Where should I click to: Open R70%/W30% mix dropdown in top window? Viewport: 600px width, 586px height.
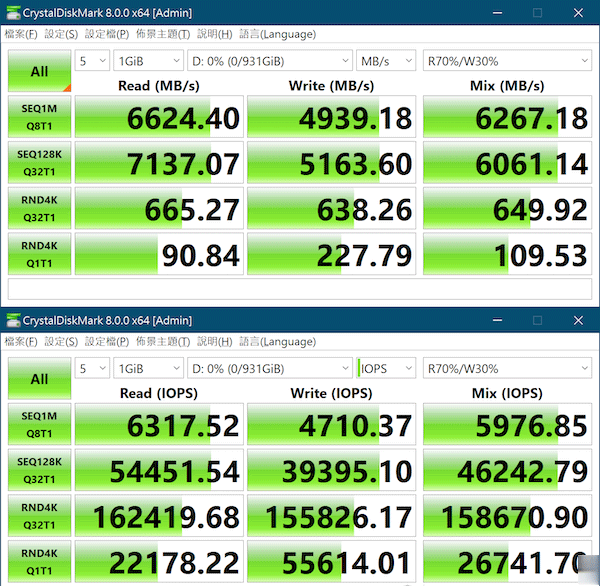click(x=507, y=60)
